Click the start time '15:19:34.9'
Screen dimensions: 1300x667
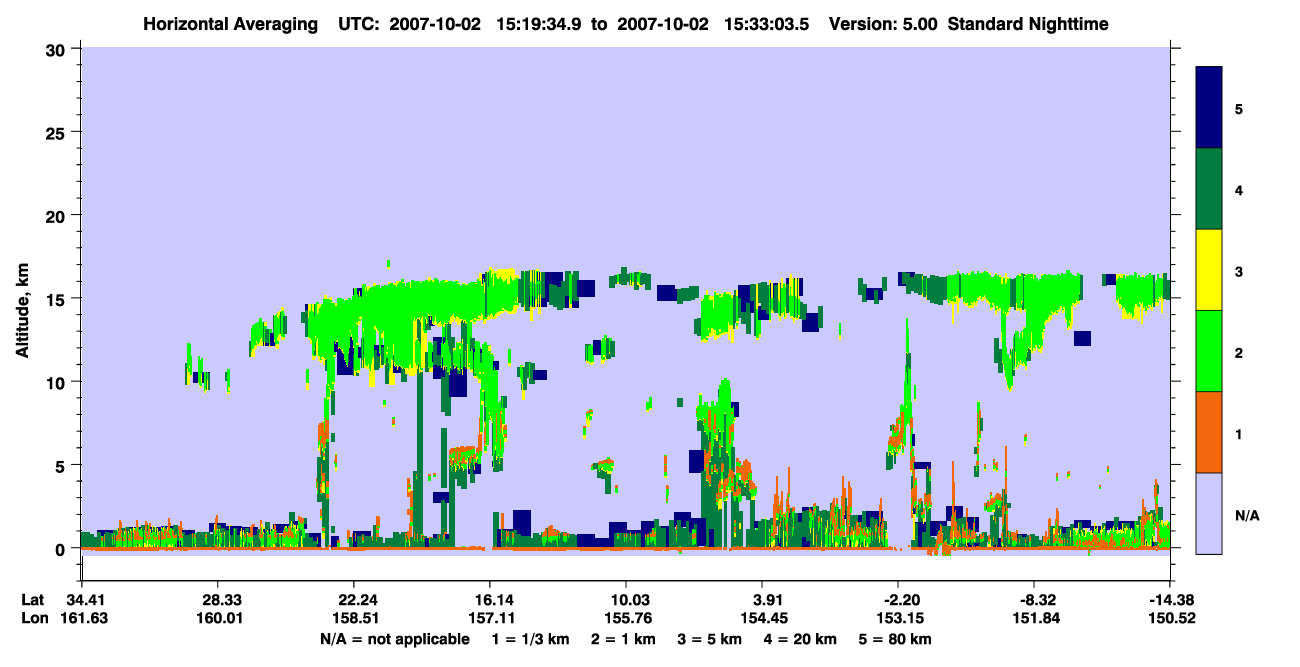tap(538, 23)
